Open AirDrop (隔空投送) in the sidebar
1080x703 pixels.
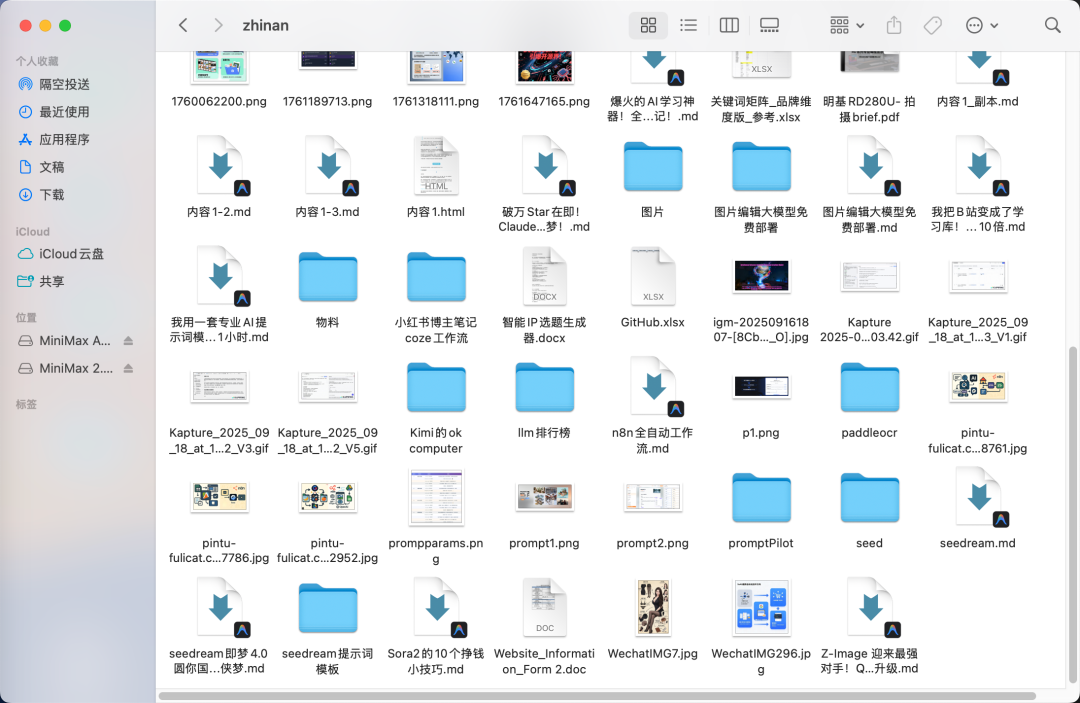click(x=64, y=84)
